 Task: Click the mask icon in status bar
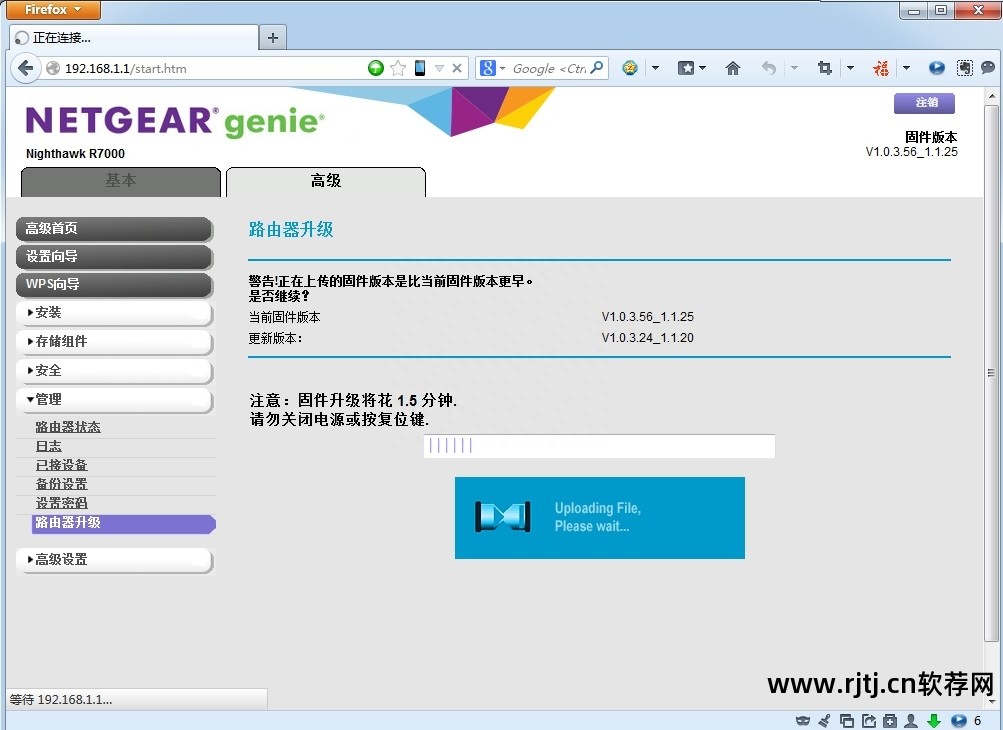point(803,720)
